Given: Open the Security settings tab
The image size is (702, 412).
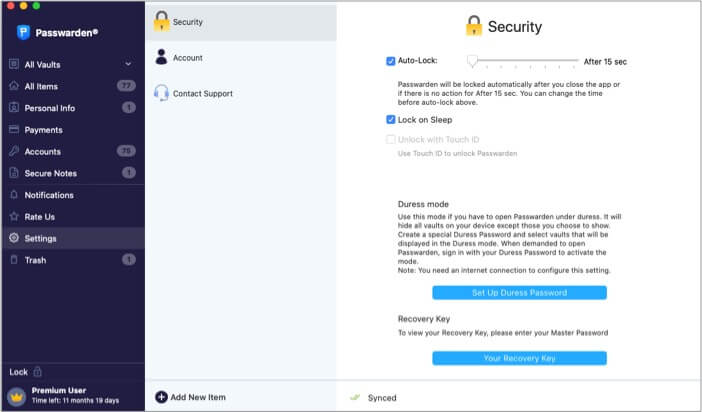Looking at the screenshot, I should click(241, 22).
